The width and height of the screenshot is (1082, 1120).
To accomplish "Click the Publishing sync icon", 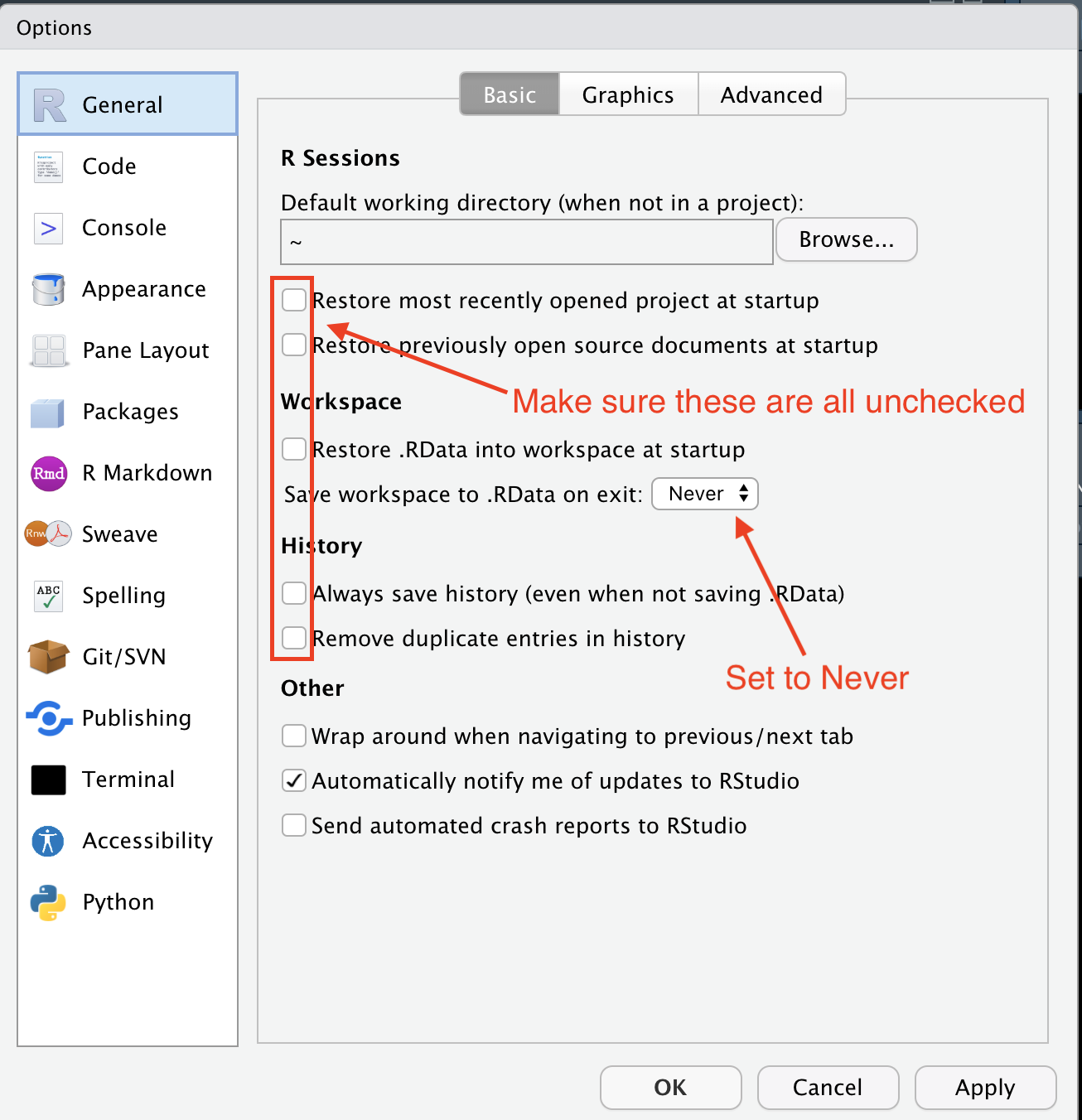I will 48,718.
